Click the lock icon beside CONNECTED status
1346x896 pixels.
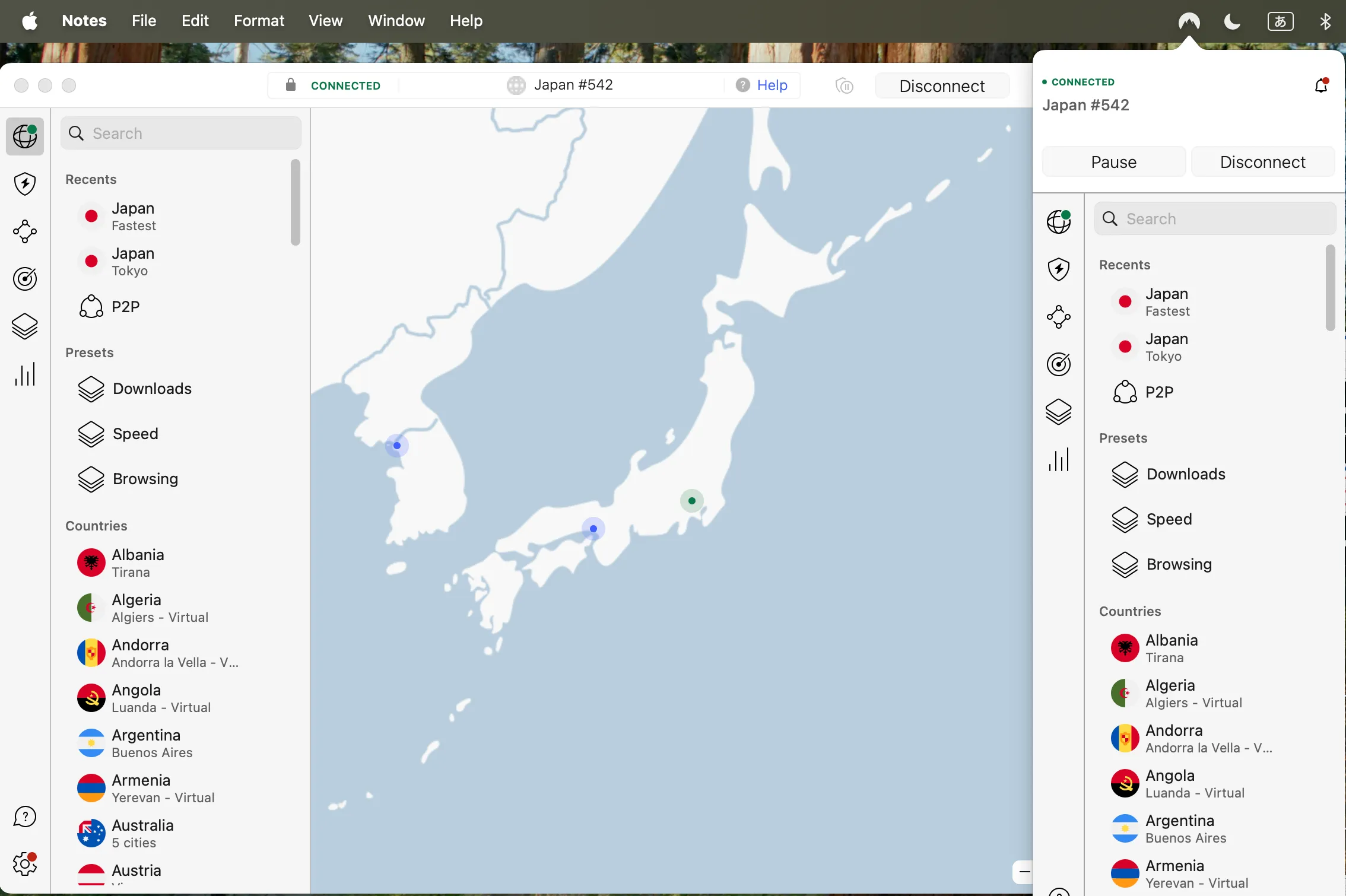(291, 85)
